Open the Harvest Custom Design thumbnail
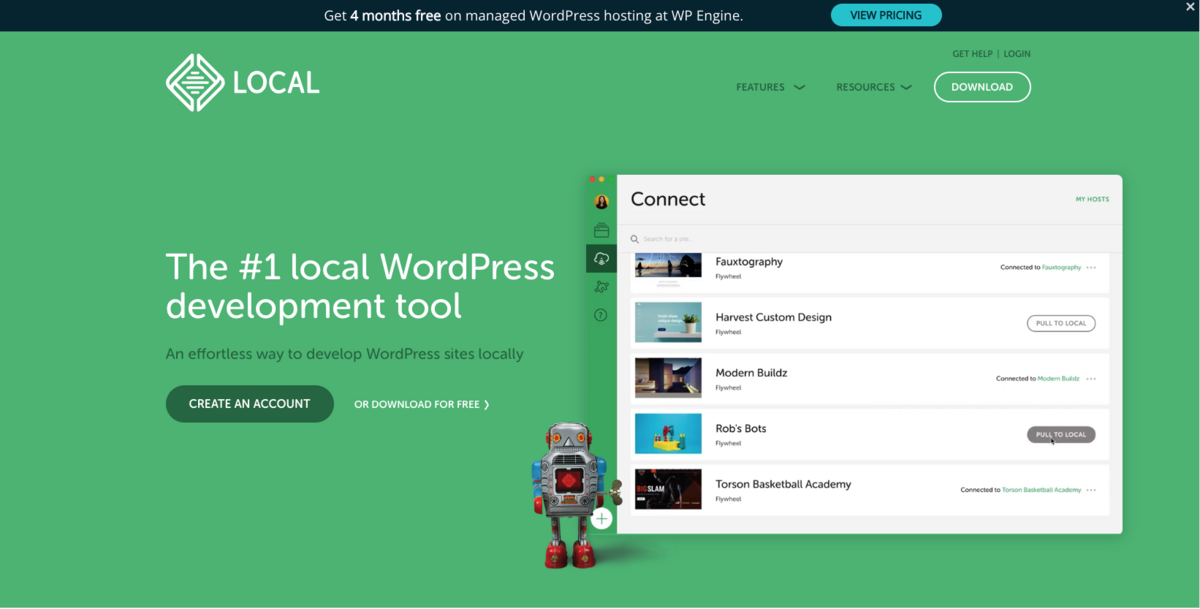Screen dimensions: 1200x609 coord(668,322)
